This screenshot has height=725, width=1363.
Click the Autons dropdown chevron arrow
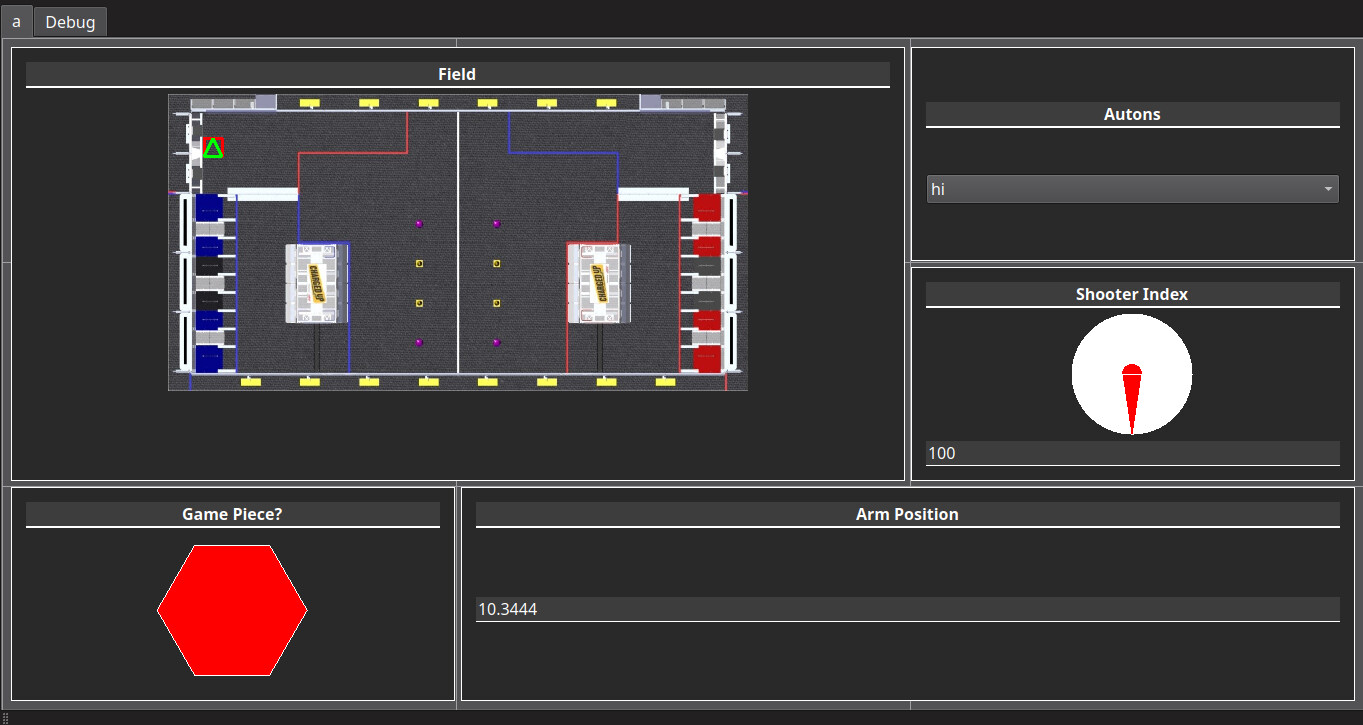[x=1328, y=189]
